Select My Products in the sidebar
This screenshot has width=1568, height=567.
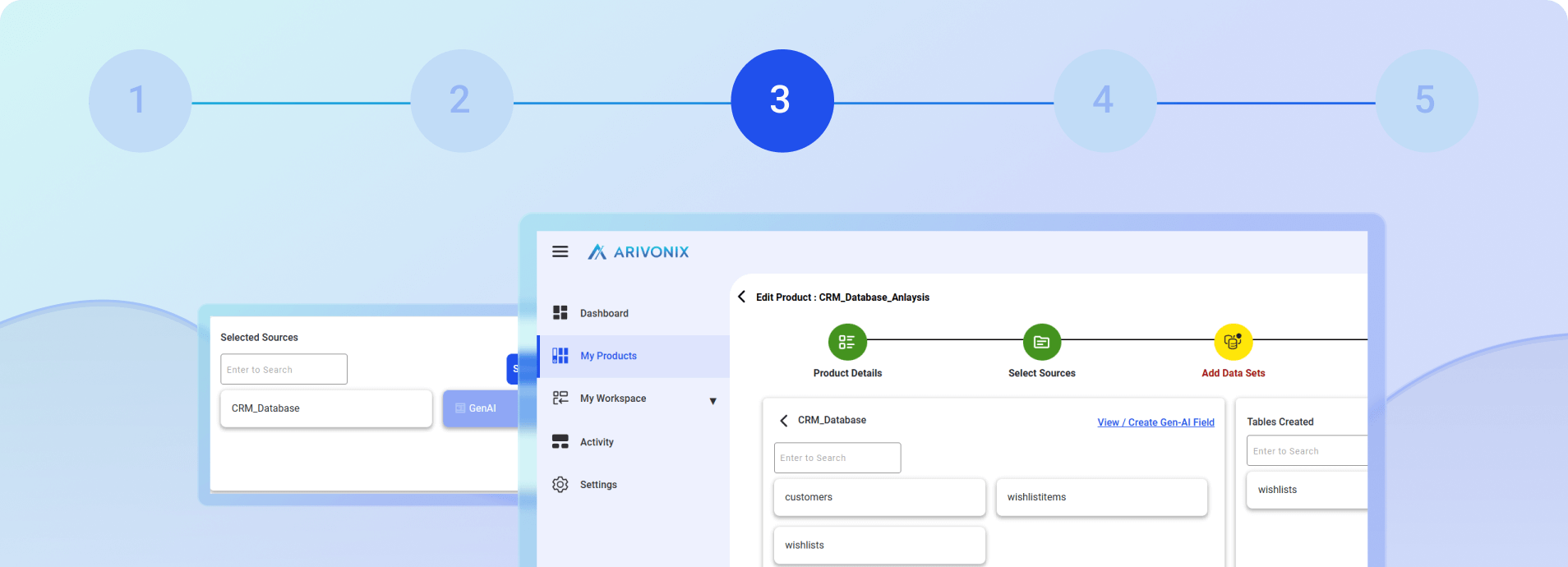(x=633, y=356)
